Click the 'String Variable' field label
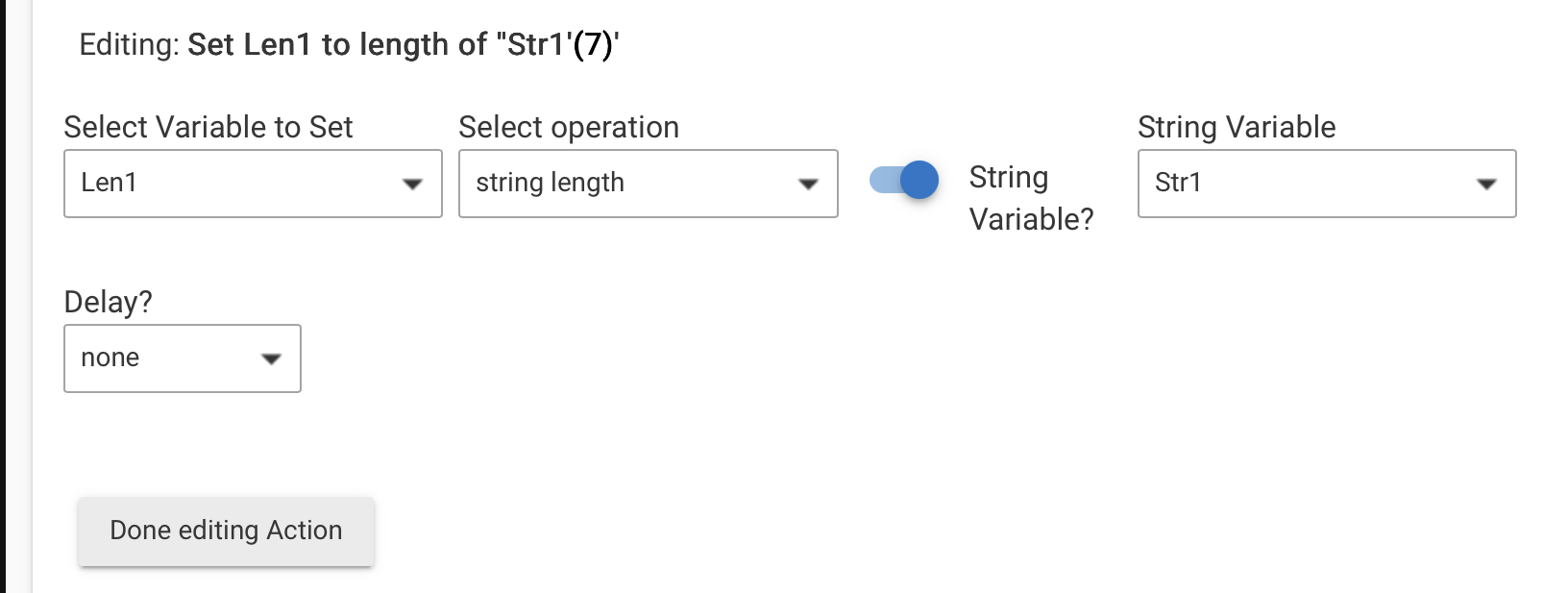 coord(1237,127)
